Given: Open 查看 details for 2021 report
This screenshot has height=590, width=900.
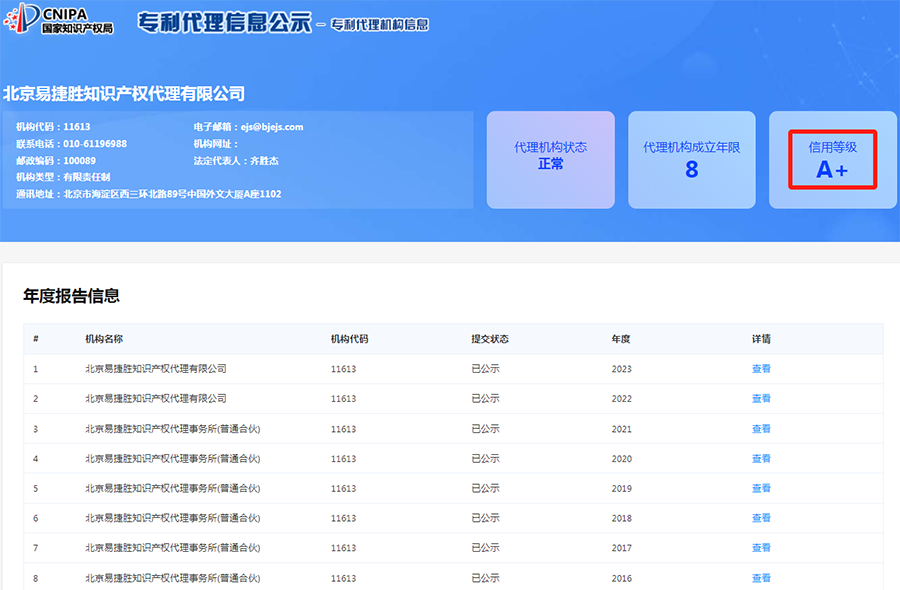Looking at the screenshot, I should 761,429.
